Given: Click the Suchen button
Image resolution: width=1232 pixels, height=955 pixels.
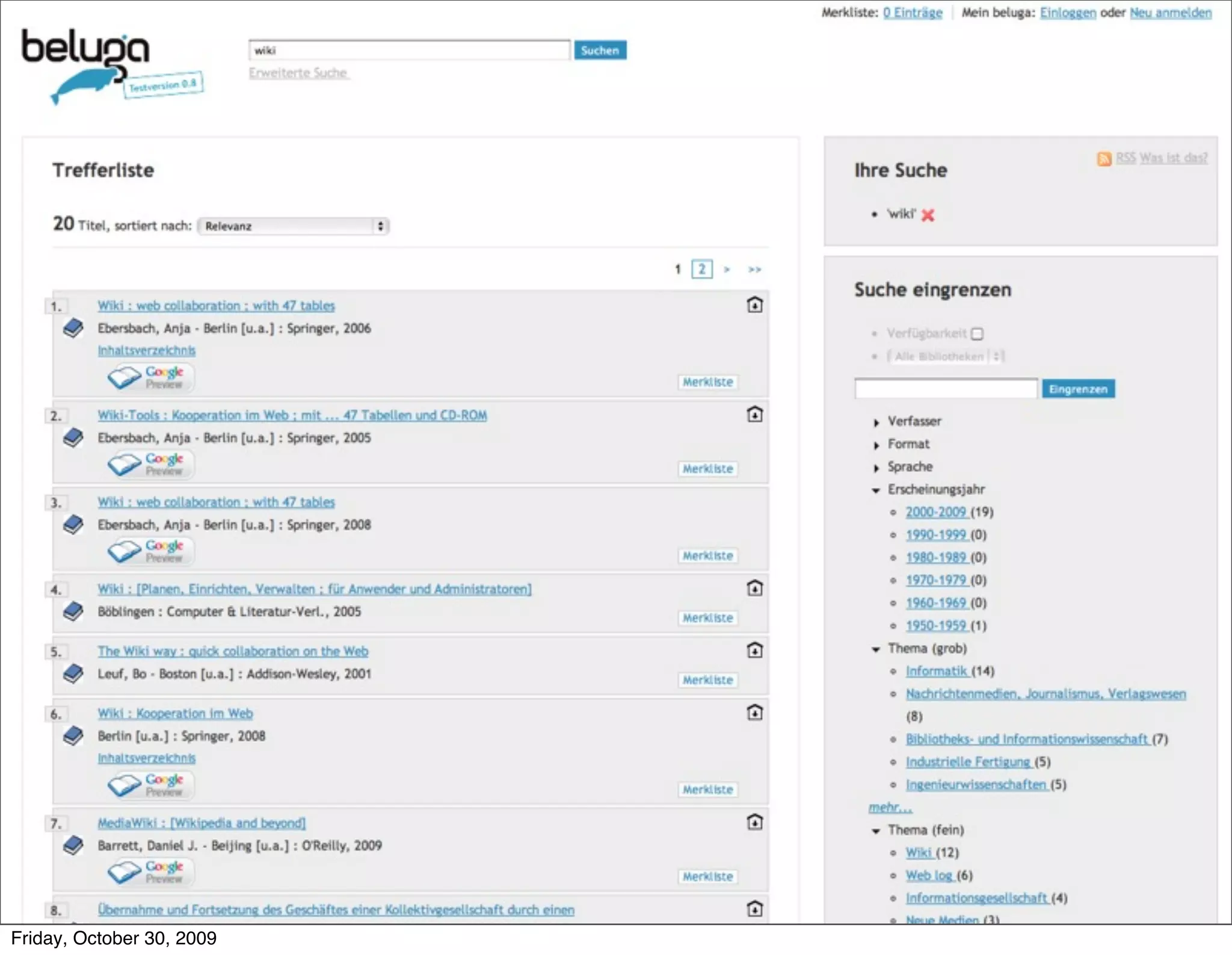Looking at the screenshot, I should pyautogui.click(x=600, y=51).
